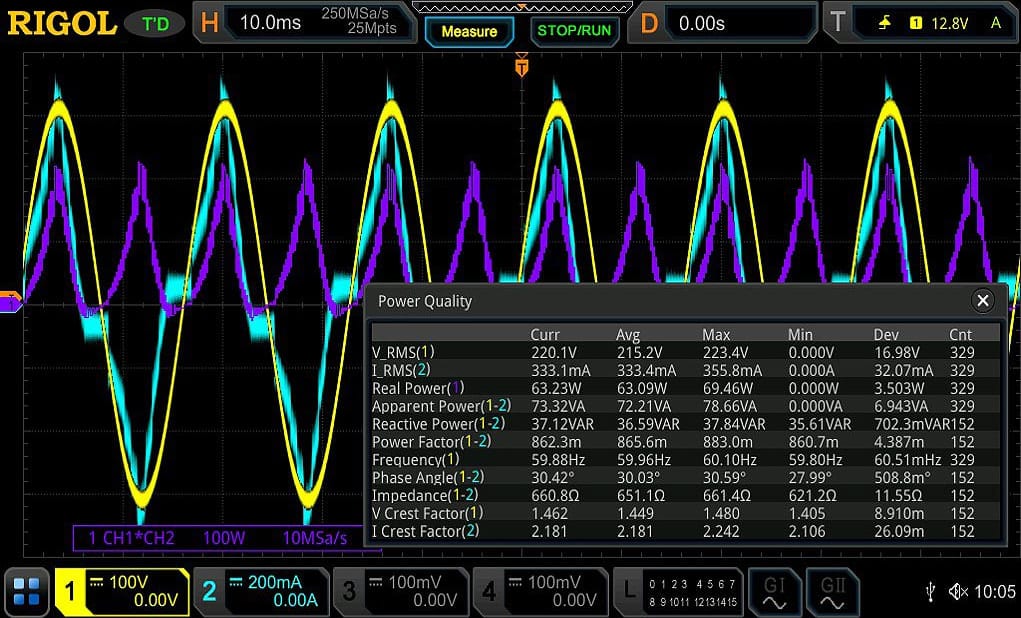The width and height of the screenshot is (1021, 618).
Task: Select the Phase Angle(1-2) row
Action: coord(685,478)
